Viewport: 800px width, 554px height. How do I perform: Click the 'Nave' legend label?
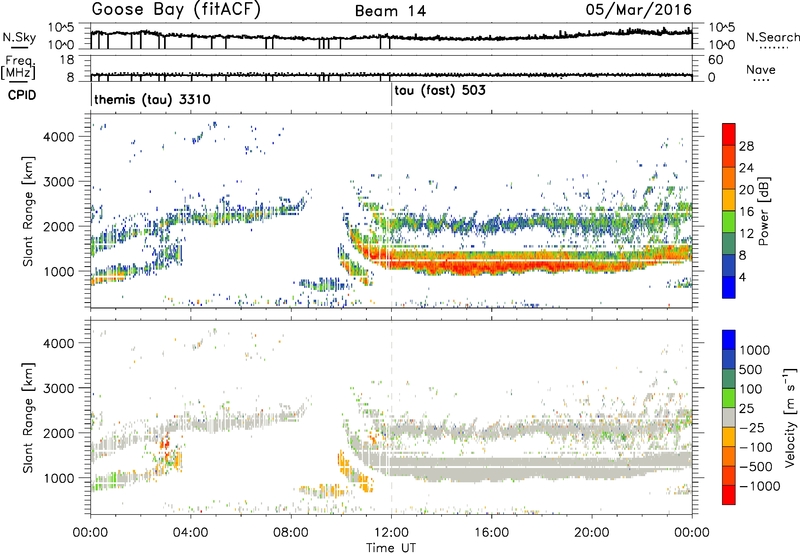pyautogui.click(x=761, y=69)
